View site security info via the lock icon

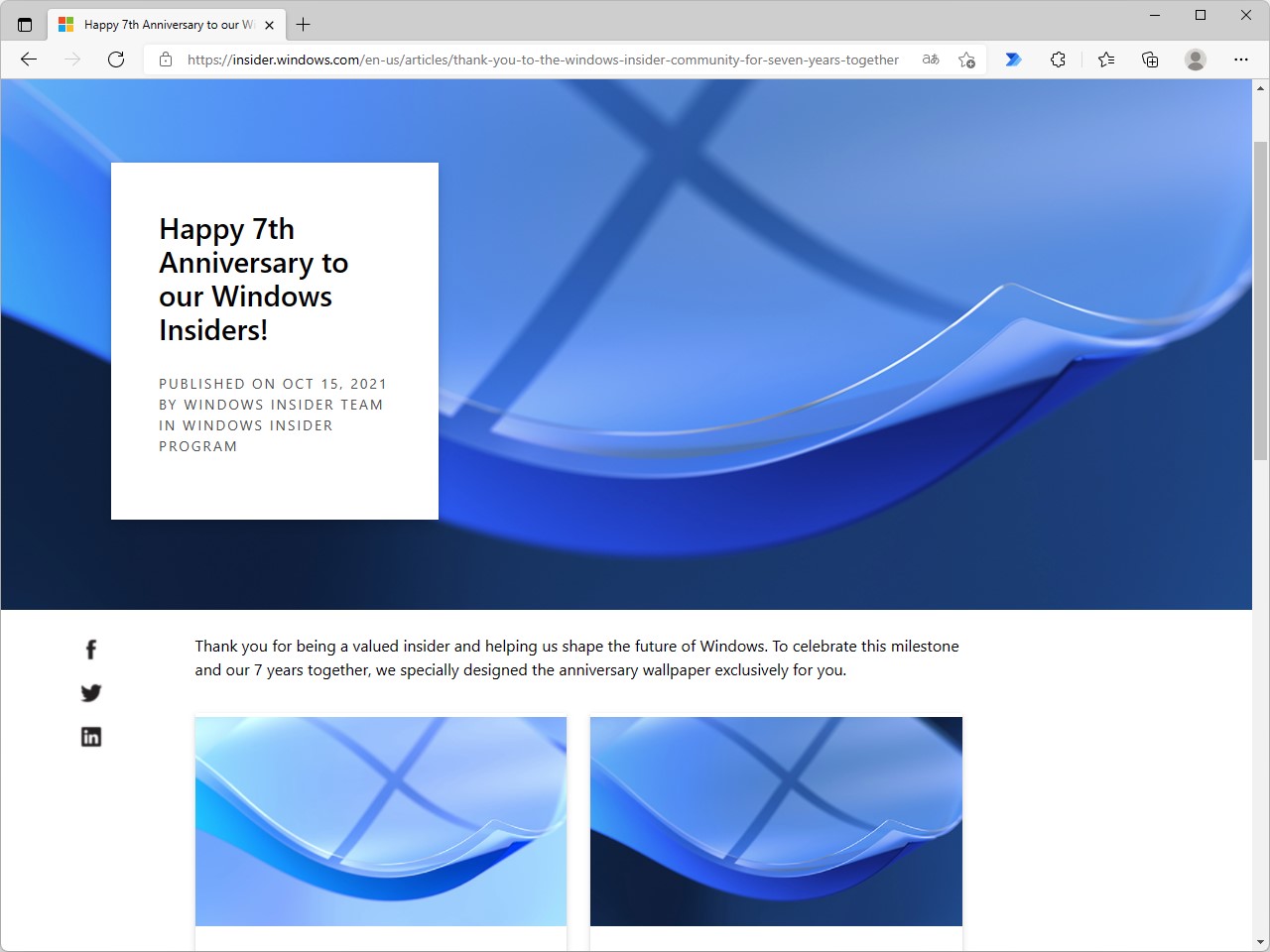click(x=165, y=59)
